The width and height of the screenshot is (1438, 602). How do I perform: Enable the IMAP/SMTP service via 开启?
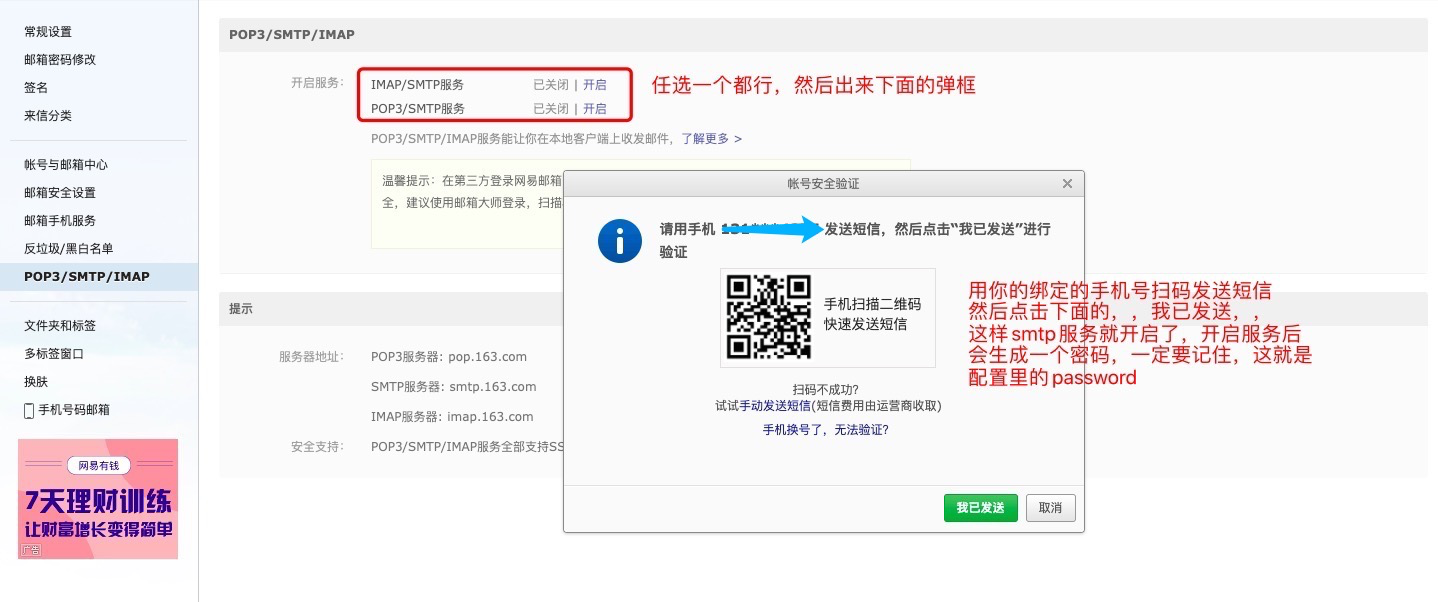[x=595, y=85]
